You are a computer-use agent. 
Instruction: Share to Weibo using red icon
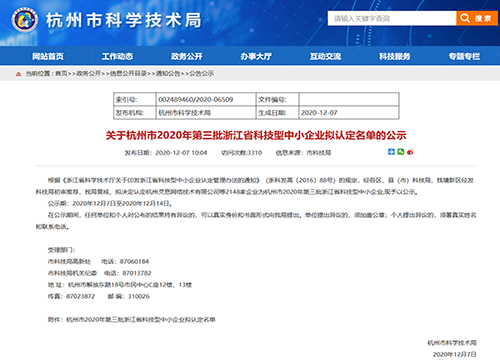pyautogui.click(x=410, y=152)
